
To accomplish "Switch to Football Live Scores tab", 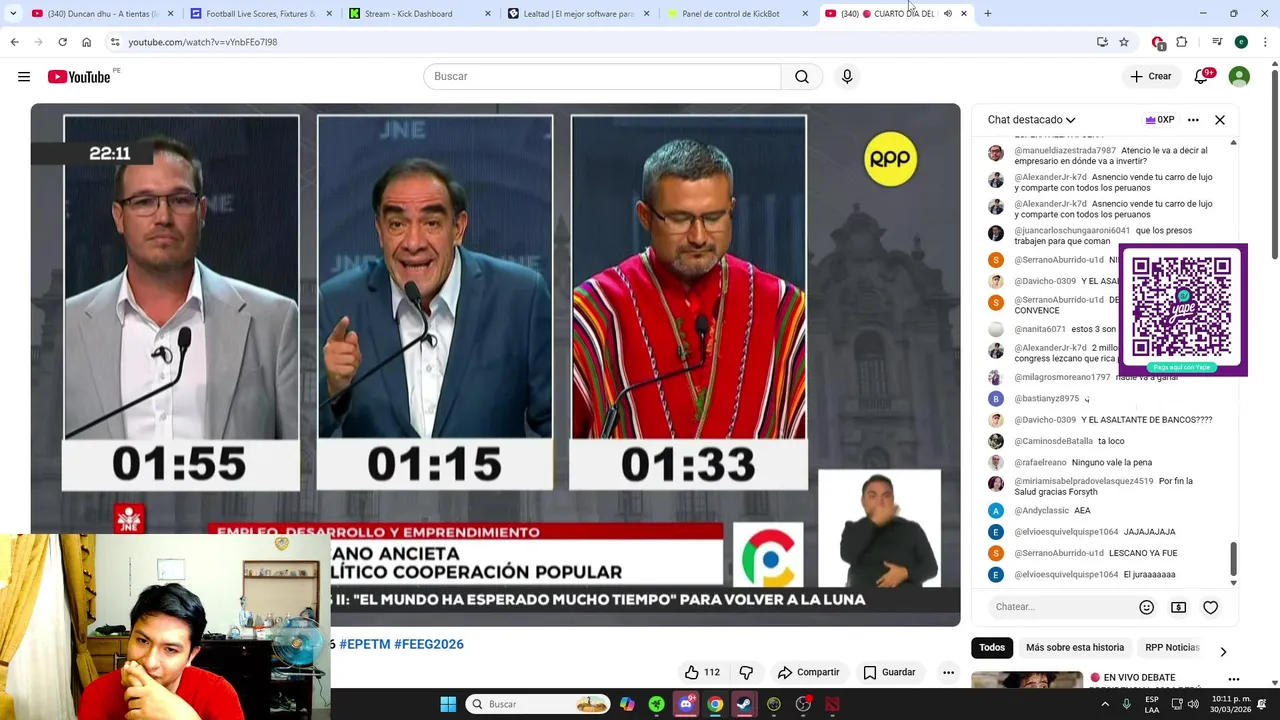I will click(260, 14).
